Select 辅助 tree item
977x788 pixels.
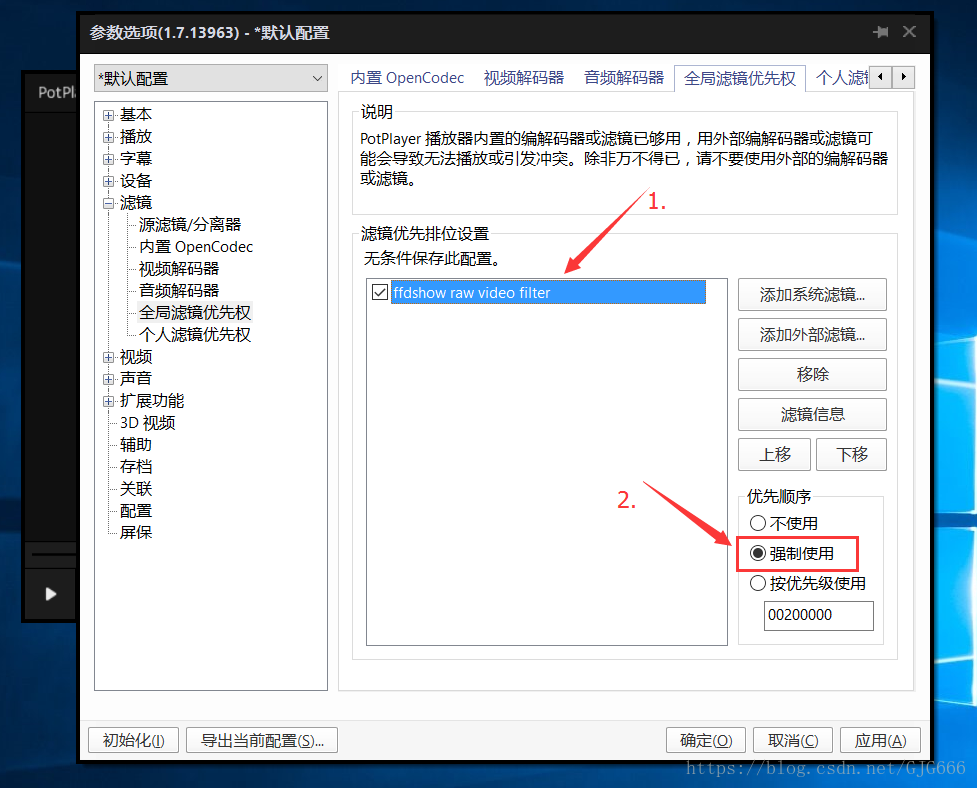tap(136, 445)
